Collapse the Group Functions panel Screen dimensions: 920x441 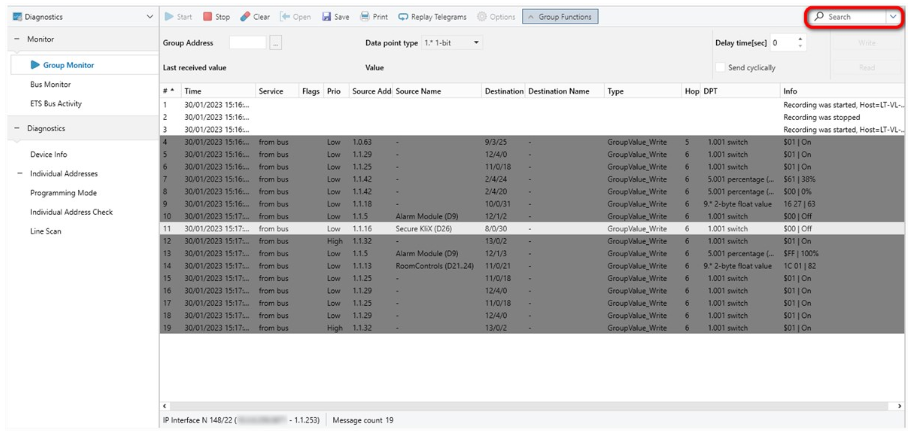click(560, 17)
